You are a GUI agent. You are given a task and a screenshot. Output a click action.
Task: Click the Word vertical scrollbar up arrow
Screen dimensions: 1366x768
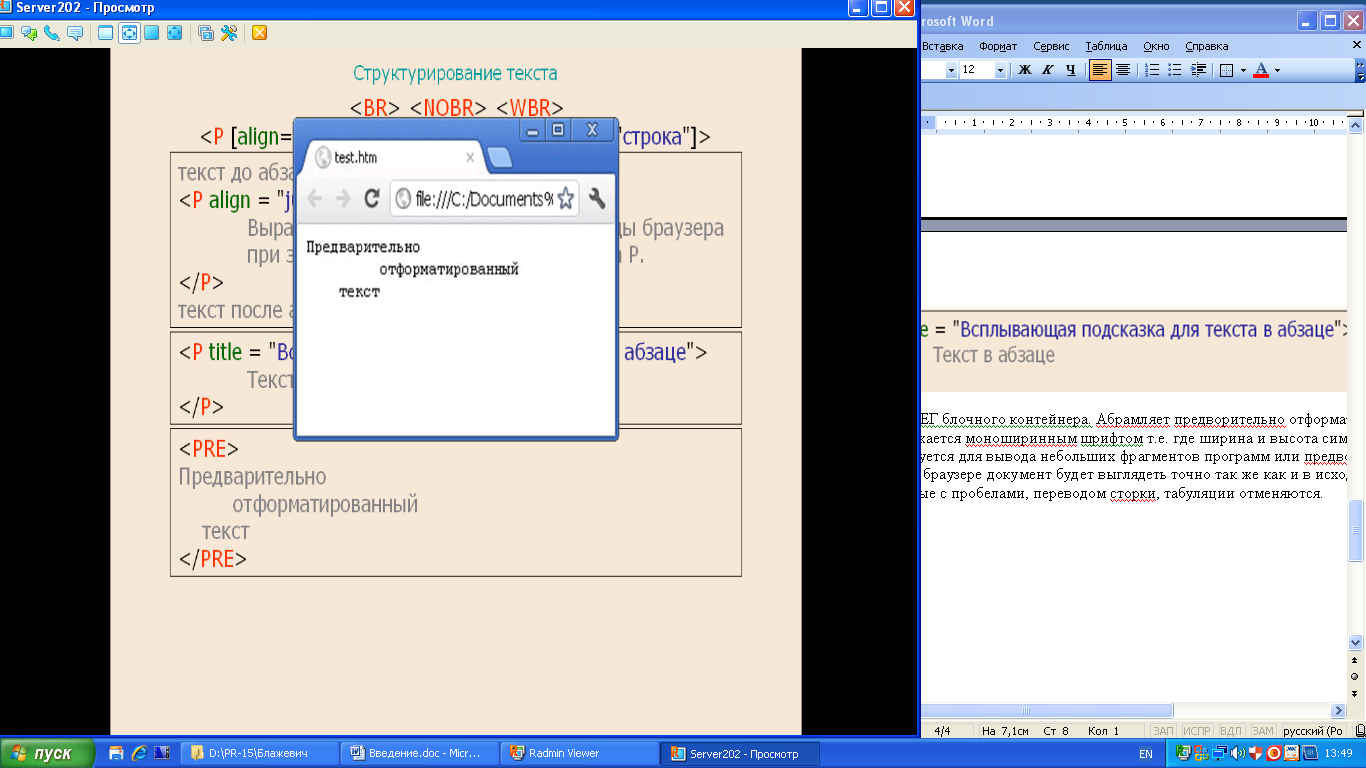point(1356,125)
